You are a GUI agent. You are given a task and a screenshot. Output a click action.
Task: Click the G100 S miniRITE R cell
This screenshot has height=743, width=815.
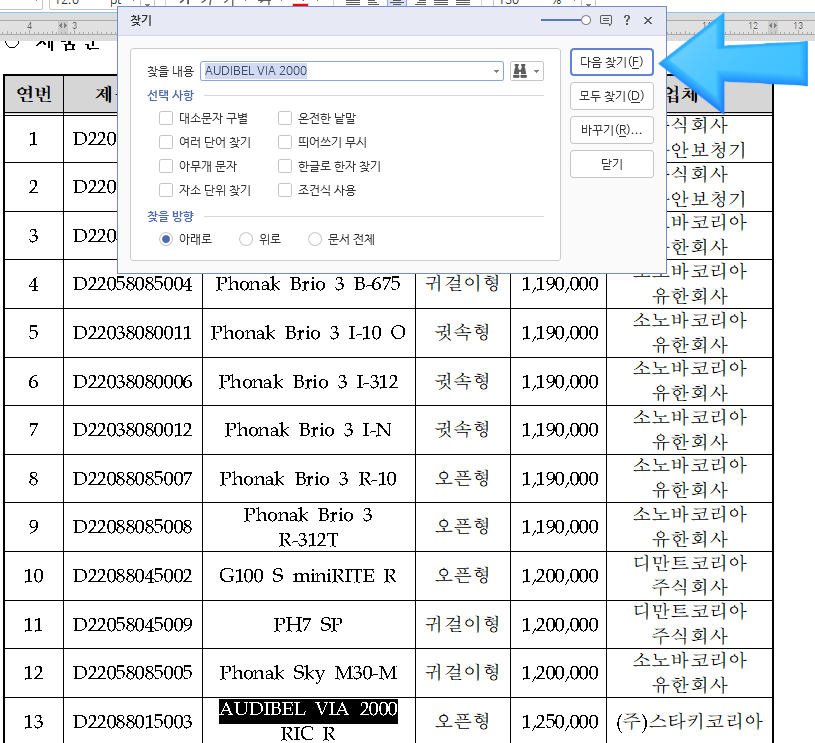point(308,576)
